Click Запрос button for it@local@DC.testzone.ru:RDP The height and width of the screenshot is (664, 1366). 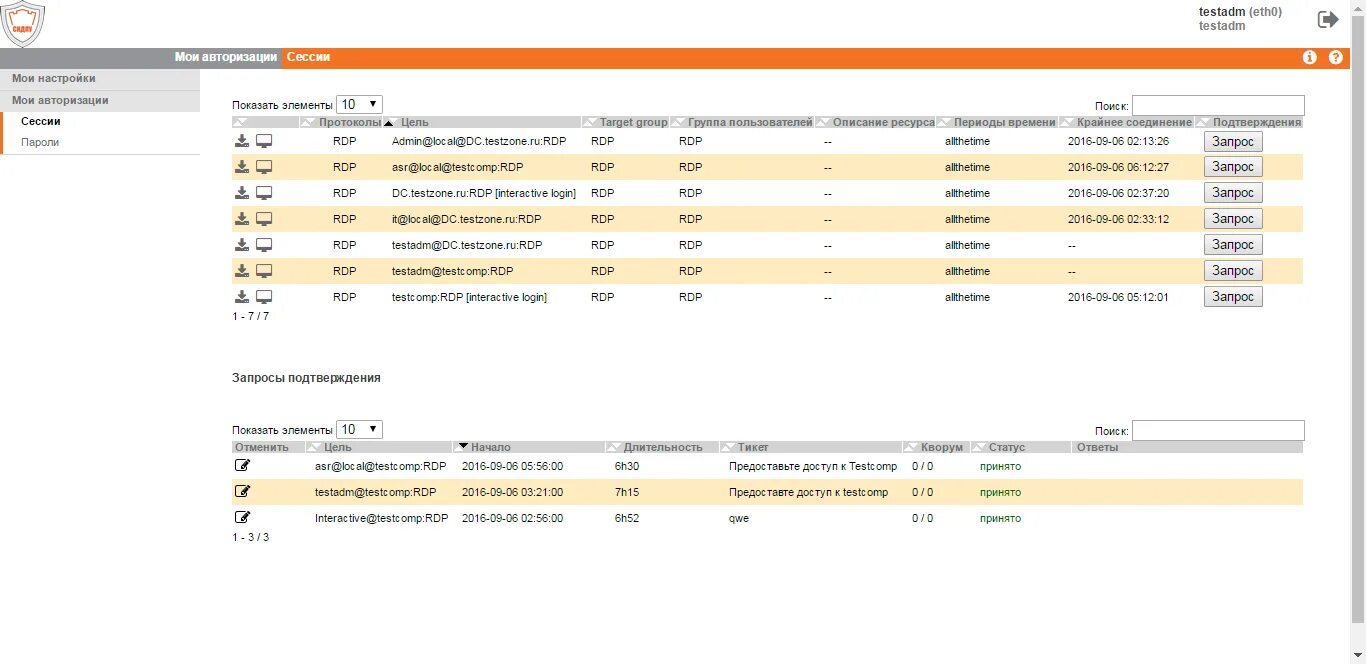(x=1233, y=219)
